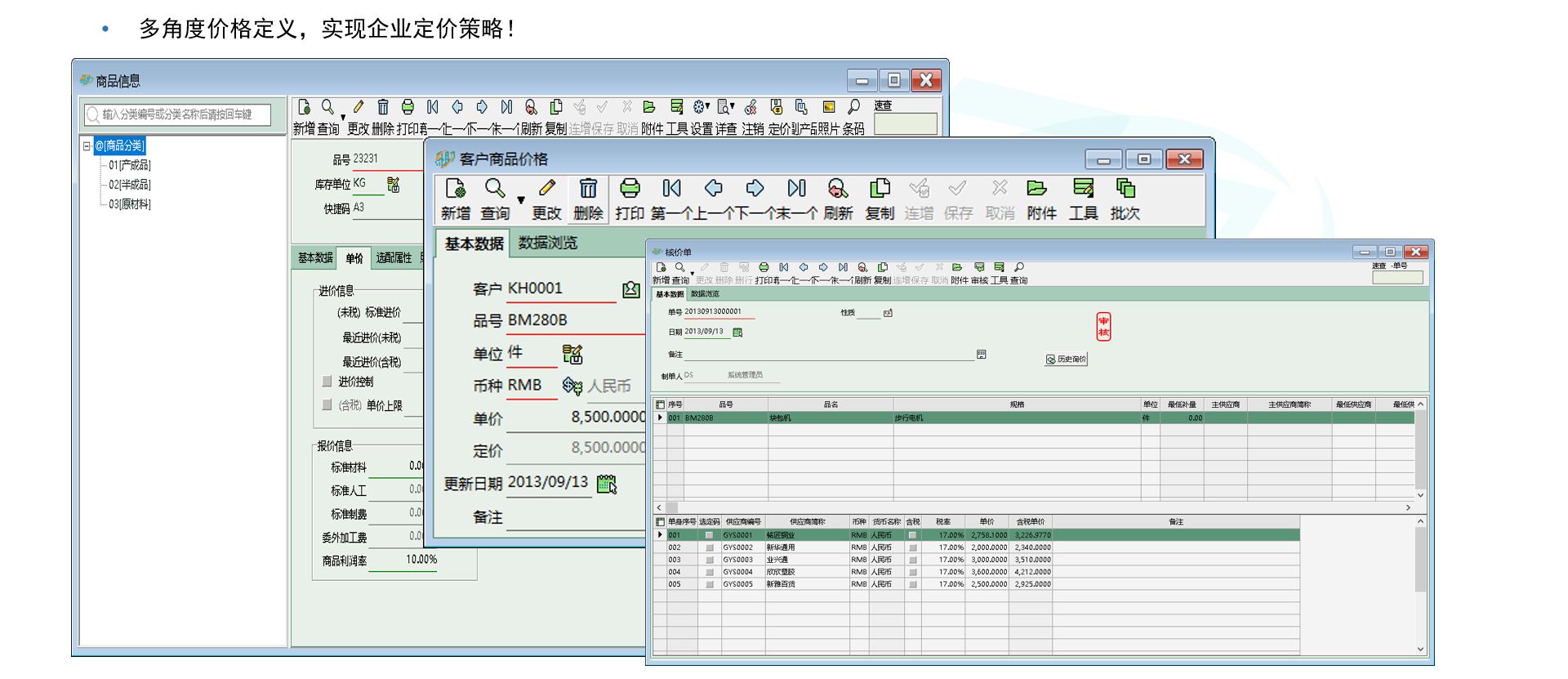Click the currency lookup icon beside RMB
The height and width of the screenshot is (679, 1568).
coord(572,386)
